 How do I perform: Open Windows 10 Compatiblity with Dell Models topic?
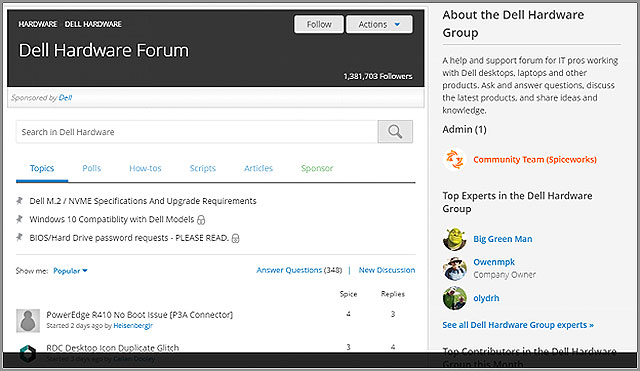click(x=112, y=219)
